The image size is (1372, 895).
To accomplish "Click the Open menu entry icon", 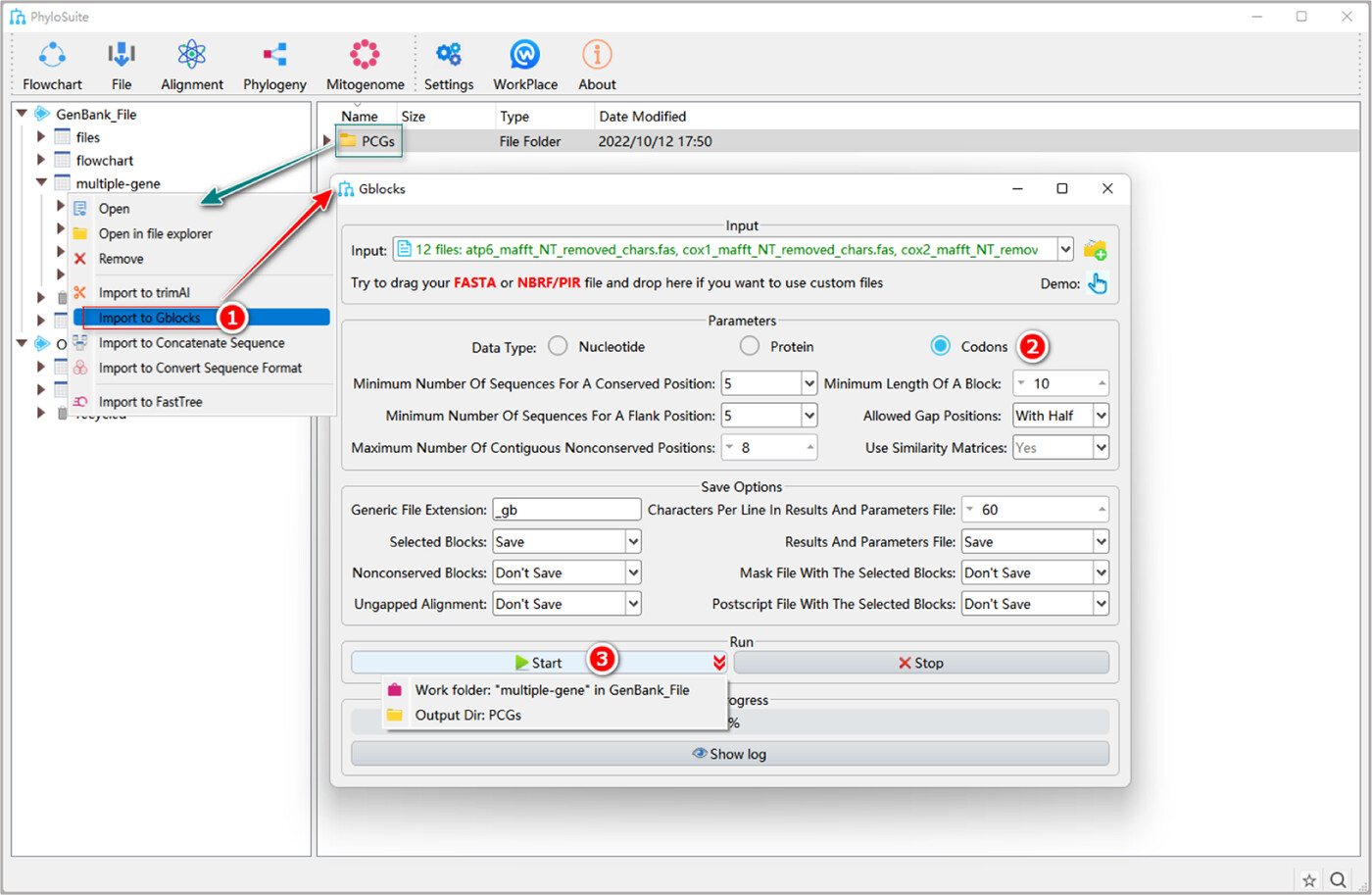I will click(x=80, y=208).
